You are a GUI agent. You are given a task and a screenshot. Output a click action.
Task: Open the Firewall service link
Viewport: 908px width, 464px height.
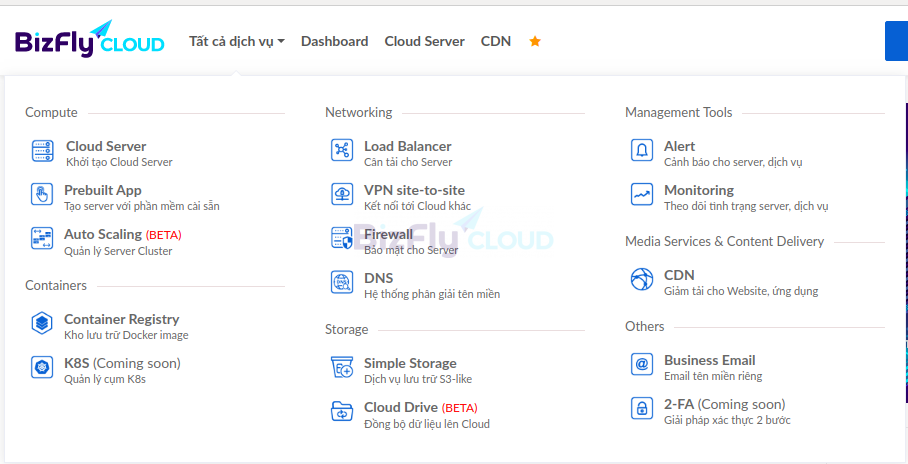pos(389,235)
